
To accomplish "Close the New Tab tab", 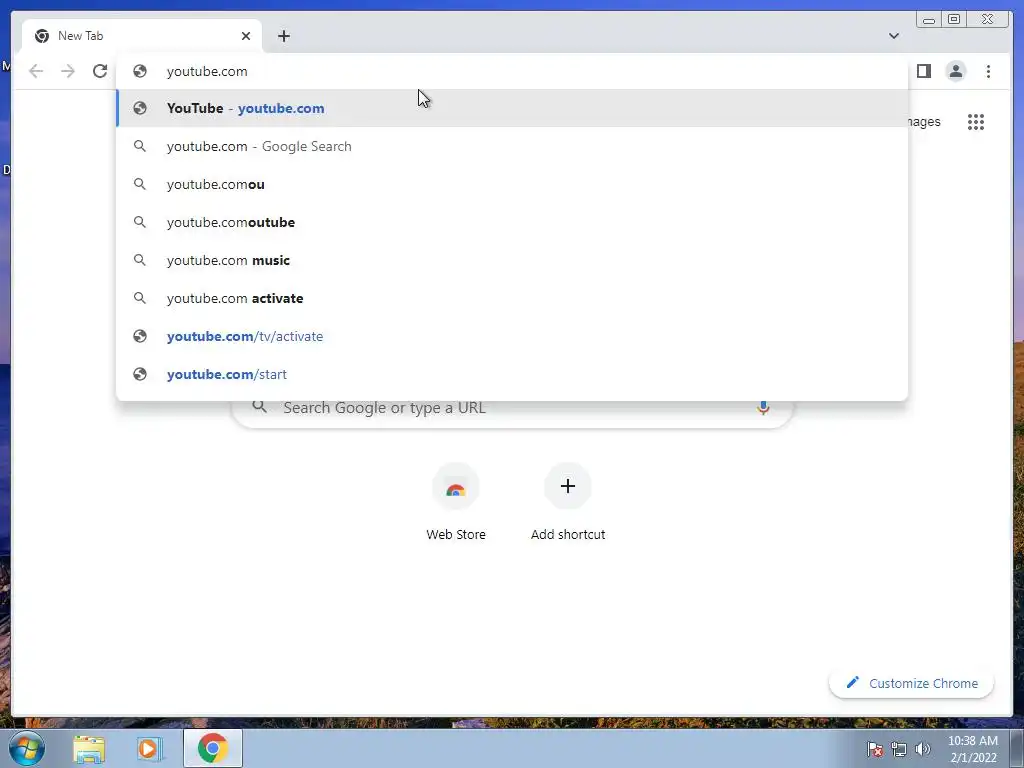I will [x=246, y=36].
